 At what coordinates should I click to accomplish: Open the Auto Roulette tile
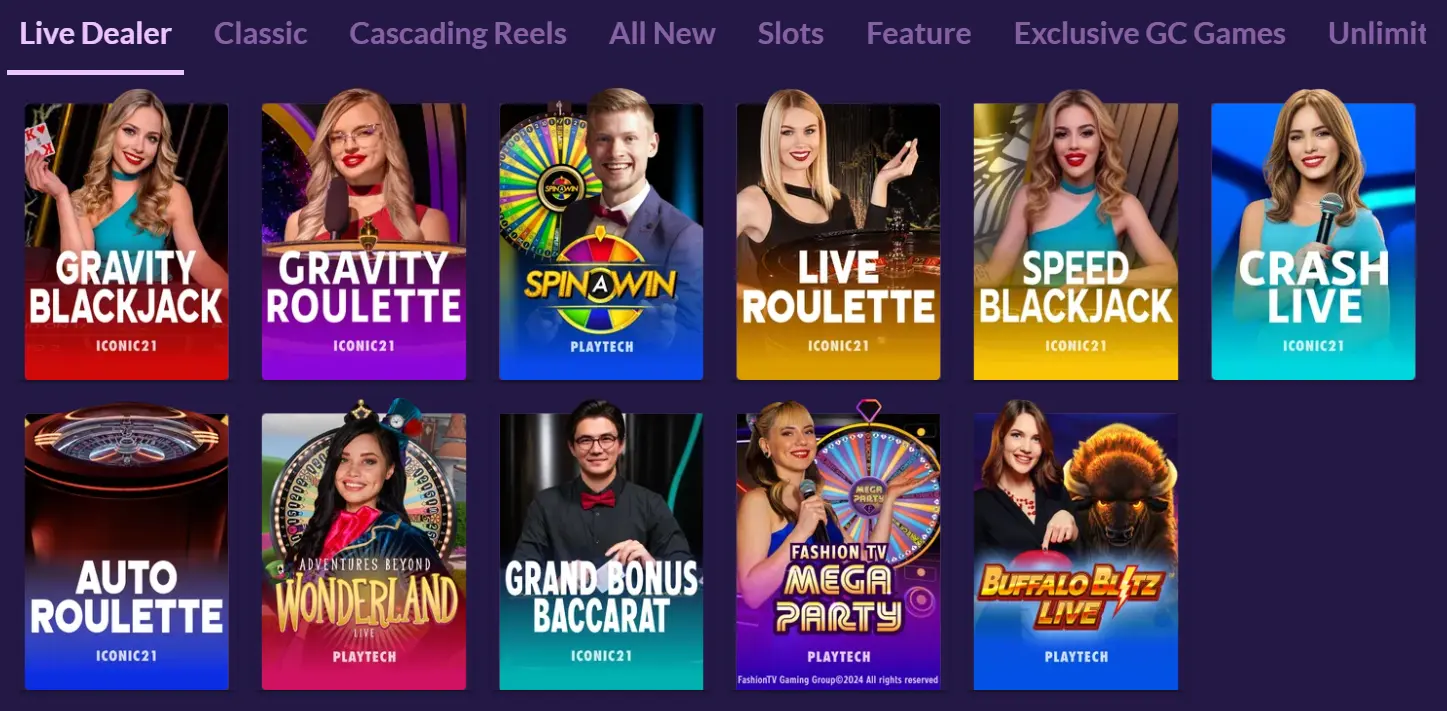click(x=127, y=551)
